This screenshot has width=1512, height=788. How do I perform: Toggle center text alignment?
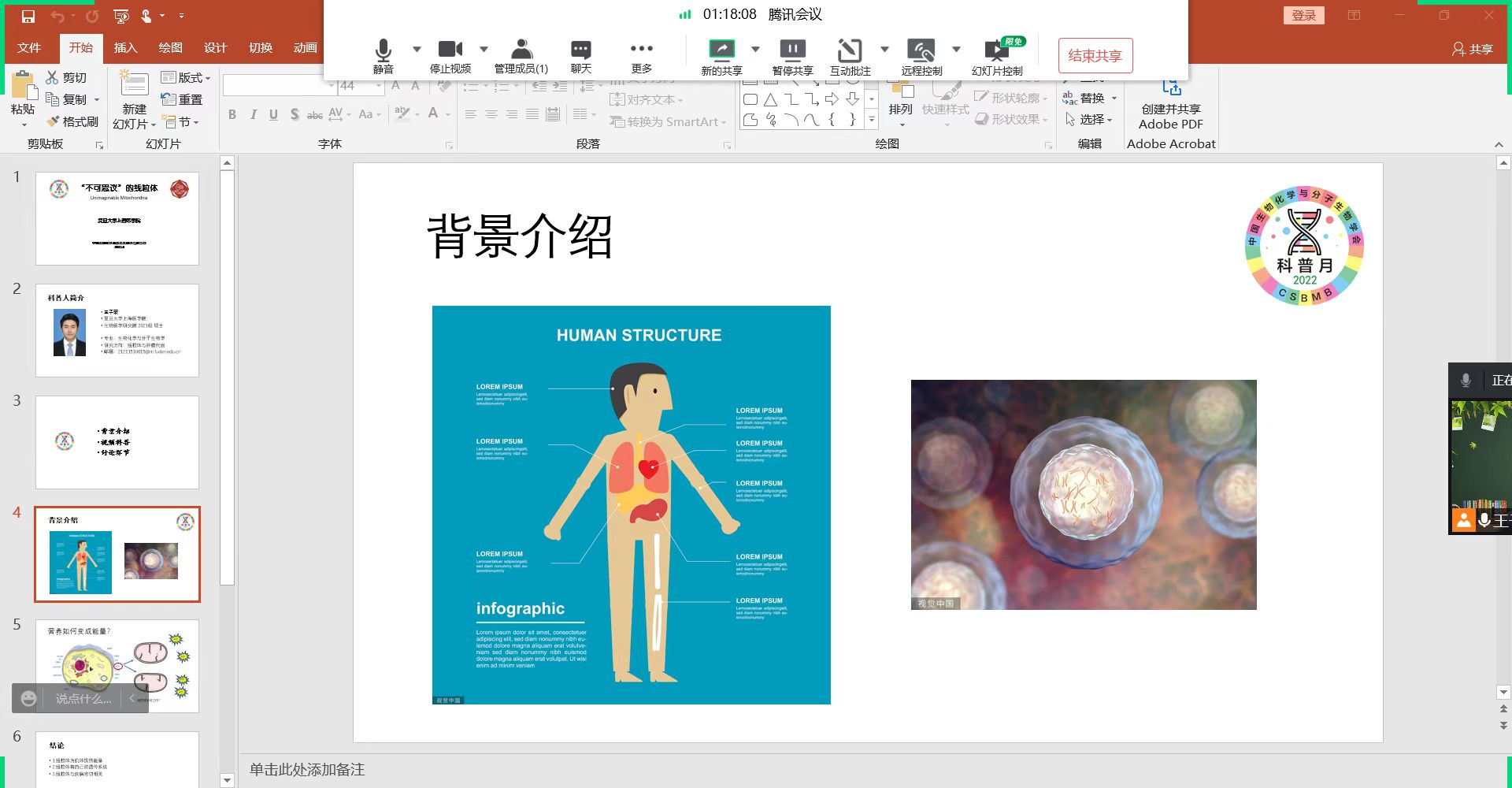click(x=491, y=114)
